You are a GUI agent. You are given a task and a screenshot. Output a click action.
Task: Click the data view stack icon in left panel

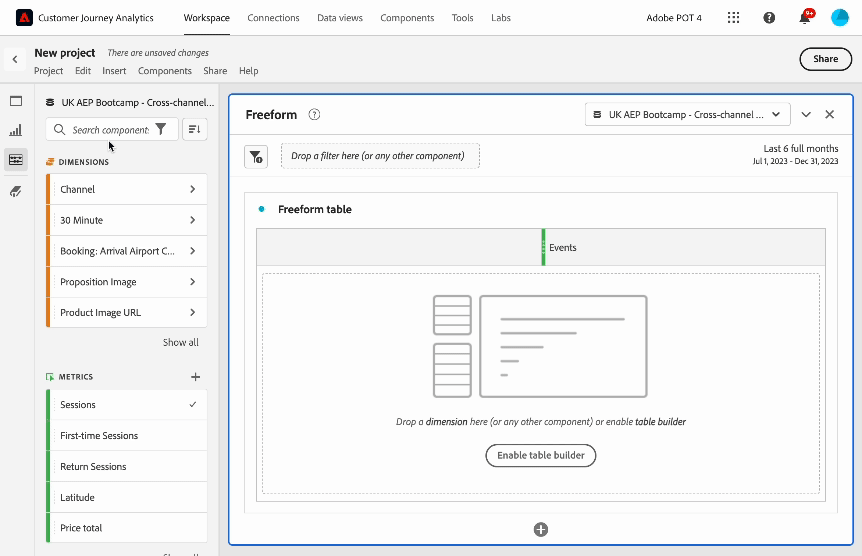point(50,102)
